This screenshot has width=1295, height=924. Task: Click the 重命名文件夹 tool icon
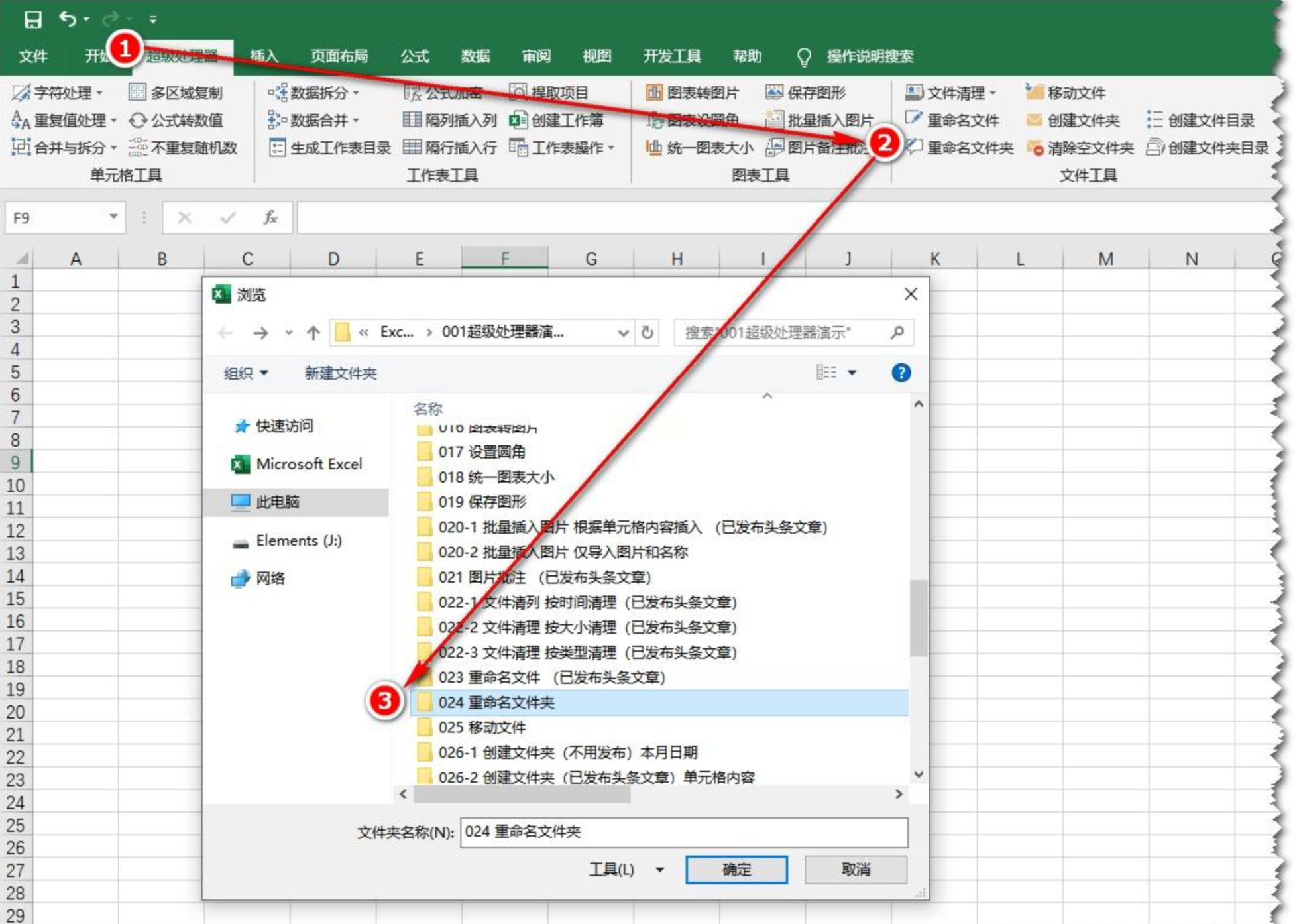(x=915, y=147)
